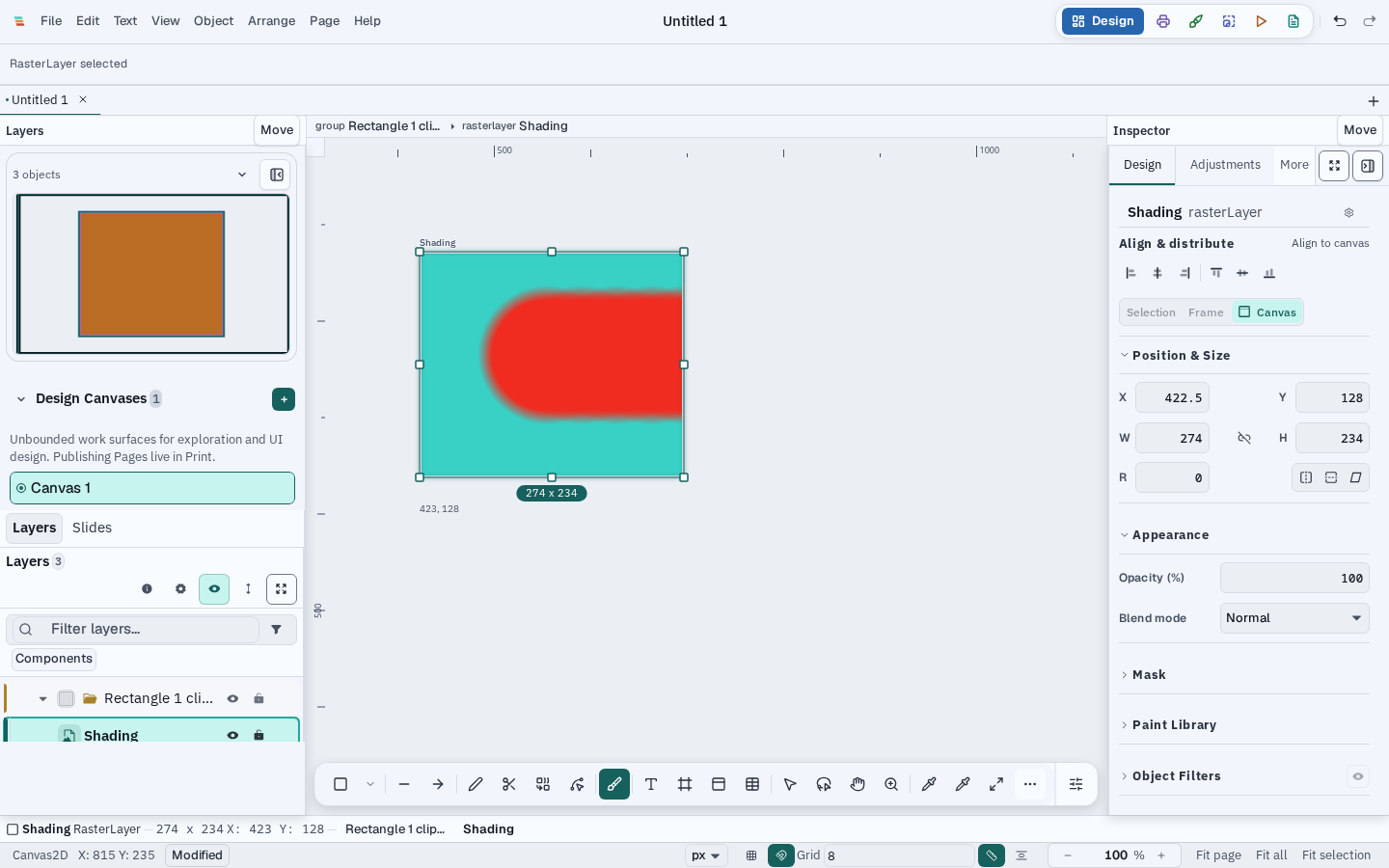Activate the paintbrush tool
The width and height of the screenshot is (1389, 868).
point(614,784)
